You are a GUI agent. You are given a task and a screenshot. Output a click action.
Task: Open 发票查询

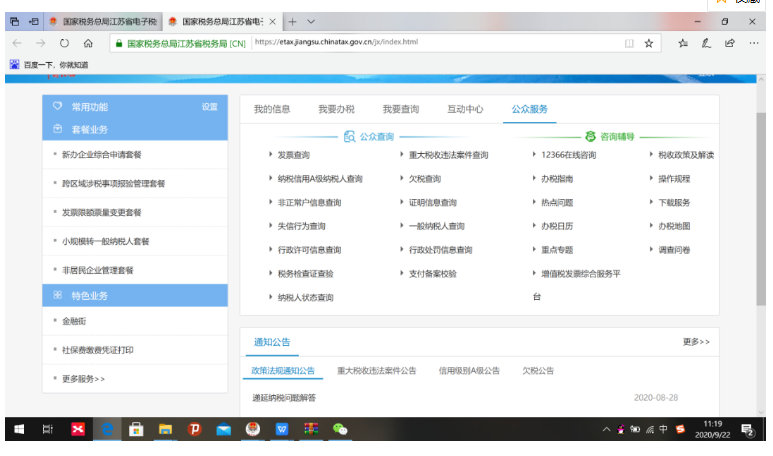[x=294, y=155]
